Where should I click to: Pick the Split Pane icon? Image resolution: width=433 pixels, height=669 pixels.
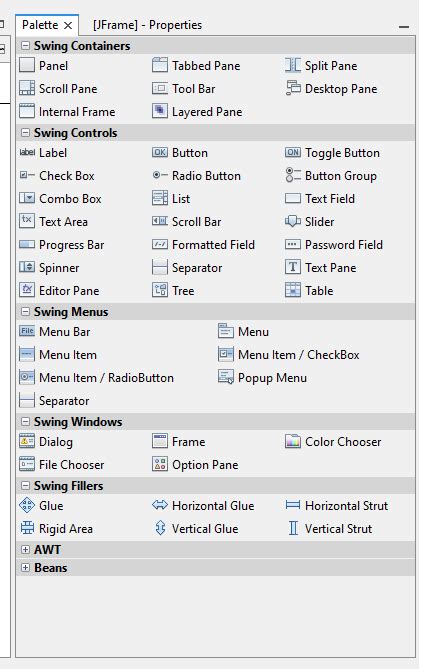pyautogui.click(x=293, y=65)
